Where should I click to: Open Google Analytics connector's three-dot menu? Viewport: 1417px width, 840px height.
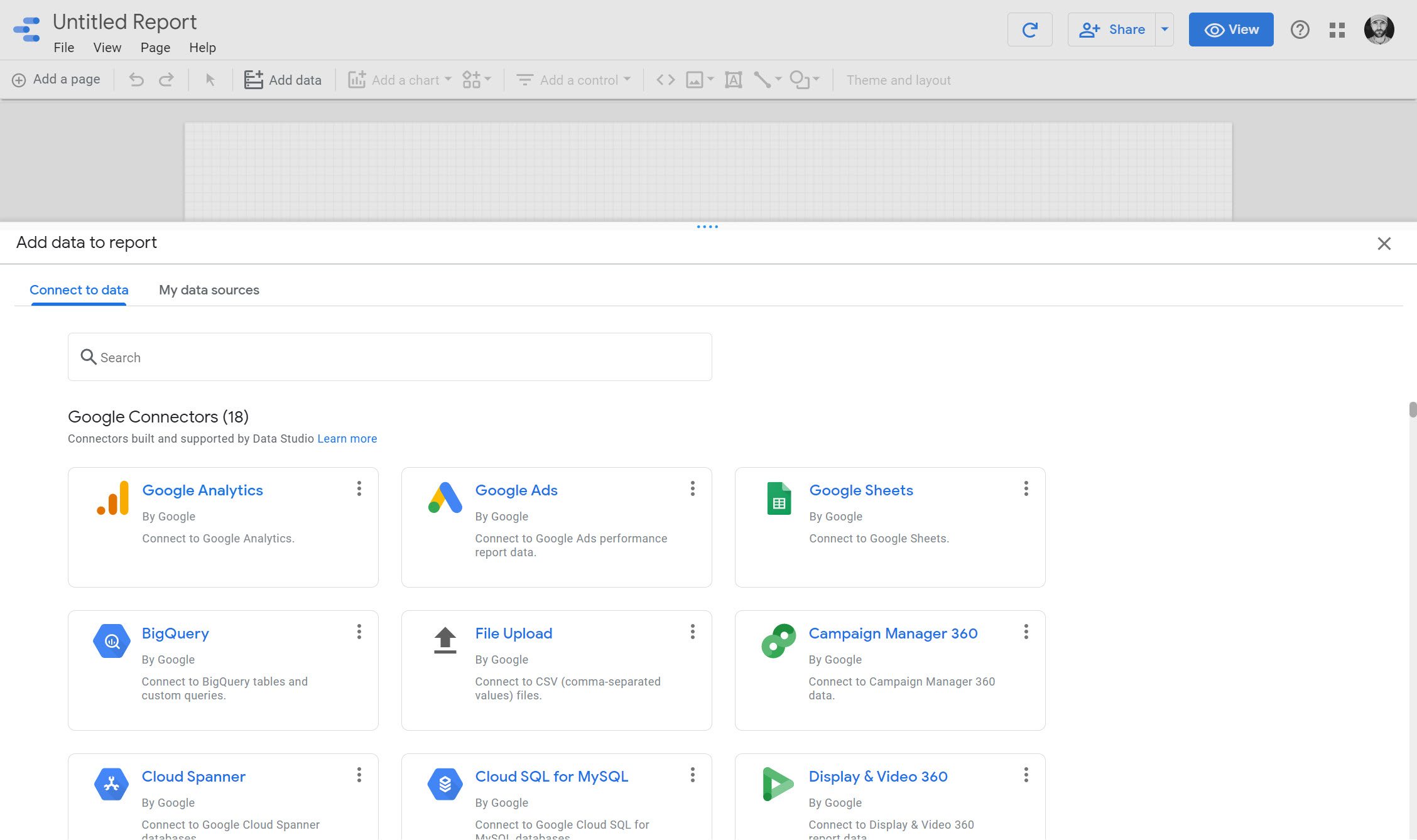click(x=359, y=488)
